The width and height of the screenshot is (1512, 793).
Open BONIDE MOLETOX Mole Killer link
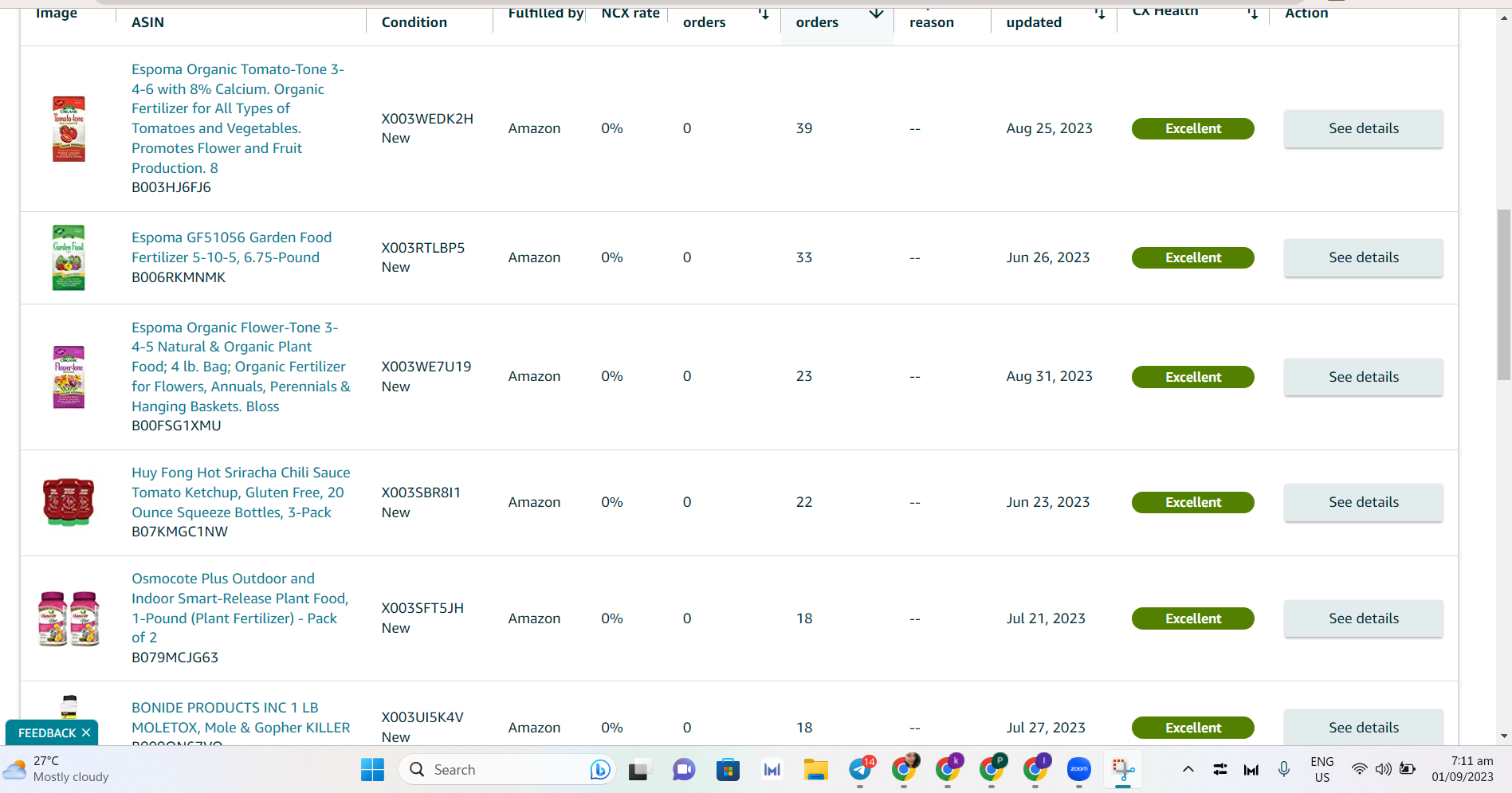coord(241,717)
